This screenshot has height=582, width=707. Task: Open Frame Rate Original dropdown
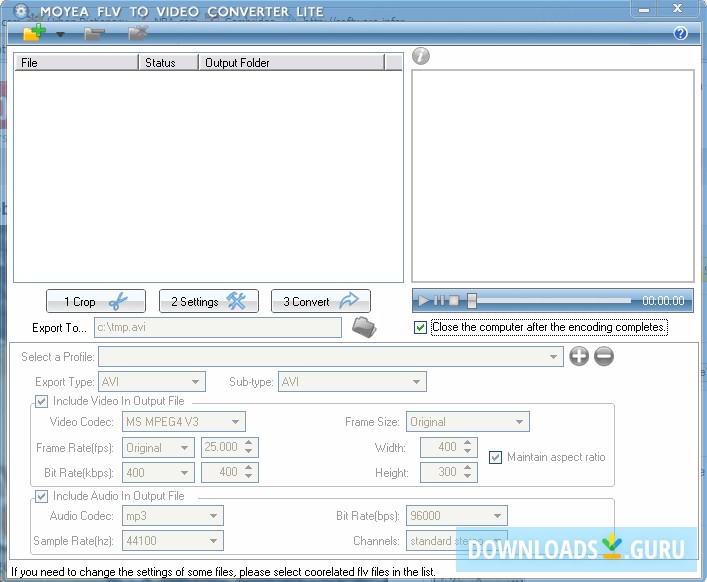point(158,448)
